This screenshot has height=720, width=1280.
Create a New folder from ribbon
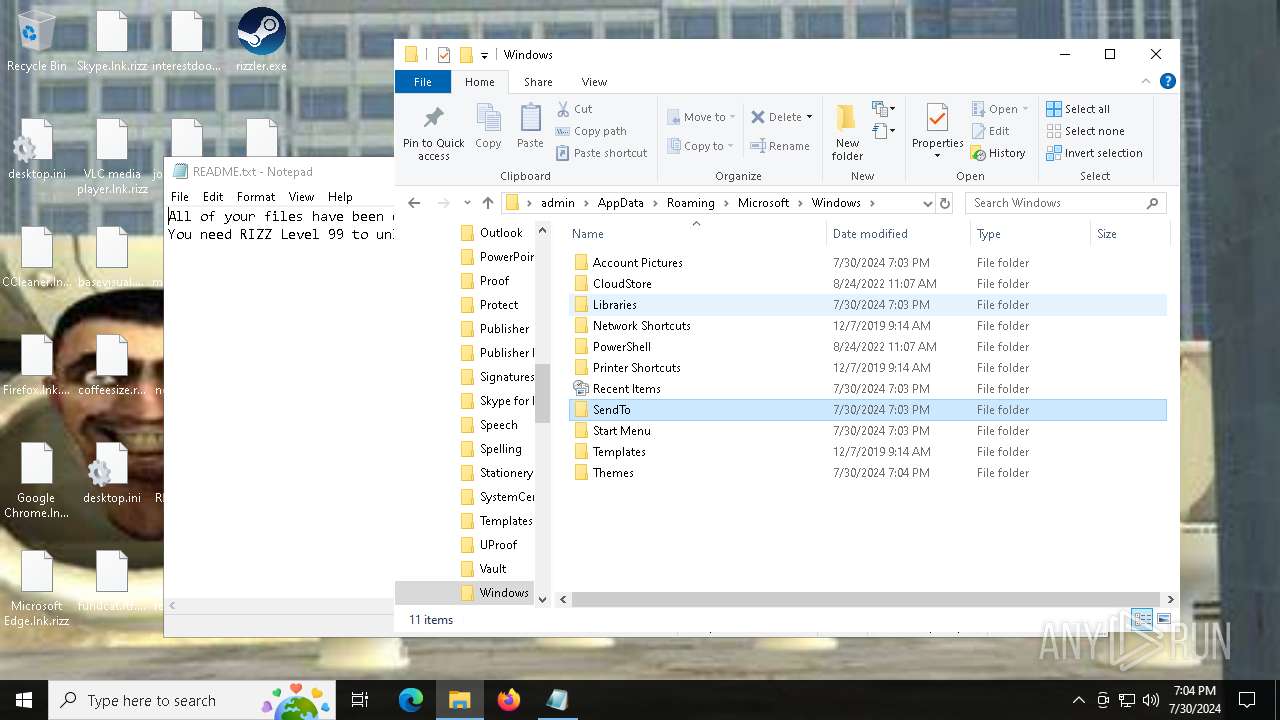pyautogui.click(x=847, y=131)
